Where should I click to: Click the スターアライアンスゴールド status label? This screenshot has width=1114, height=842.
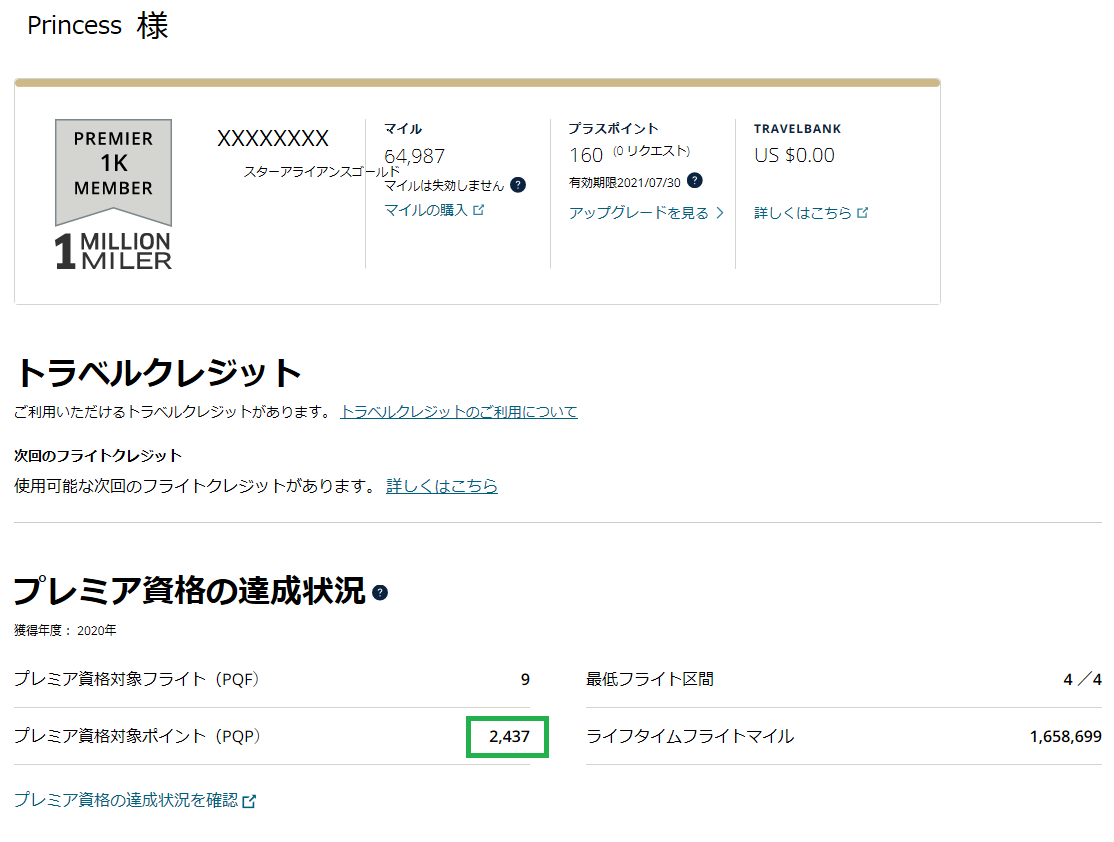pos(321,172)
